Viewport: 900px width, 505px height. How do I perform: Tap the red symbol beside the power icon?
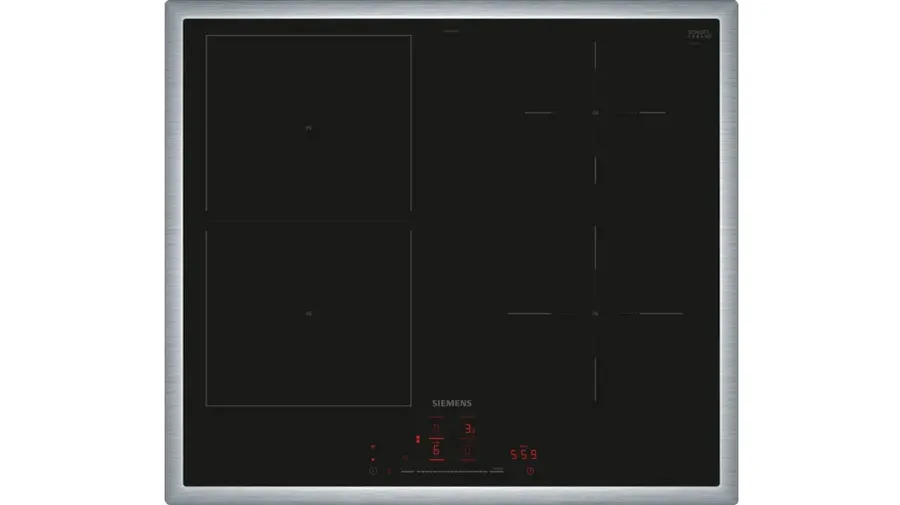[x=389, y=471]
